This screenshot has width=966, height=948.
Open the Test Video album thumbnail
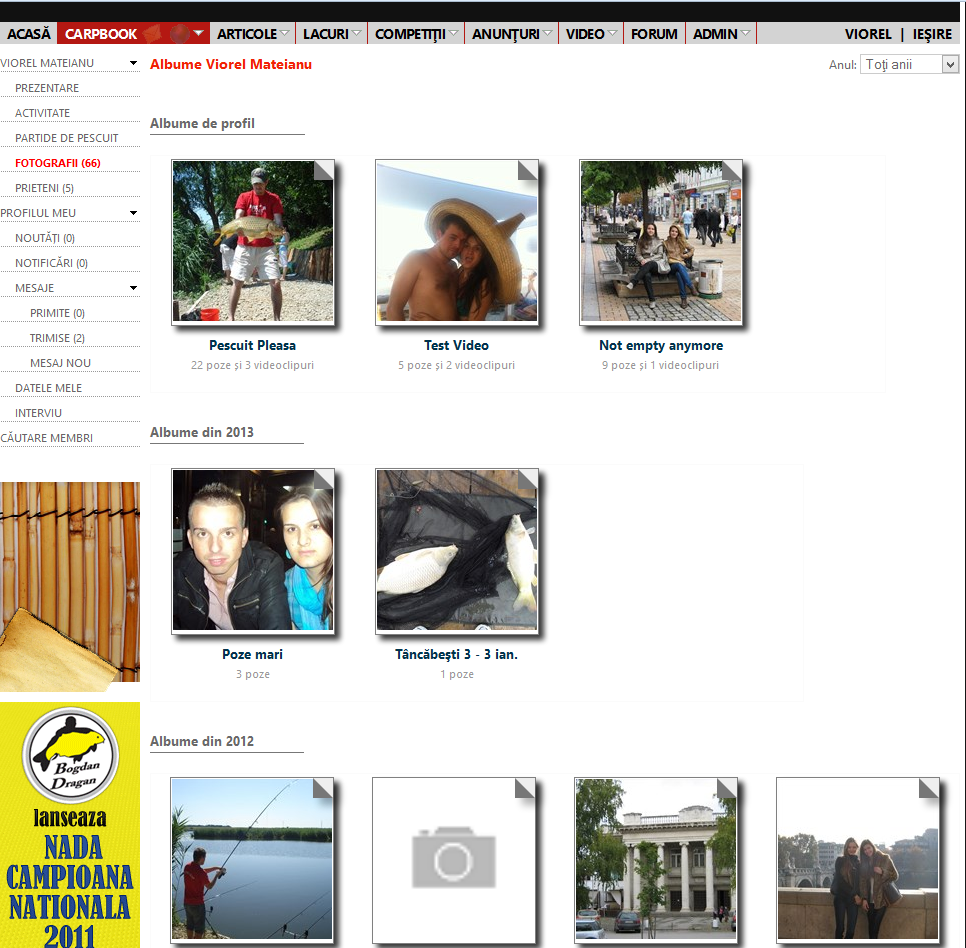pyautogui.click(x=456, y=241)
